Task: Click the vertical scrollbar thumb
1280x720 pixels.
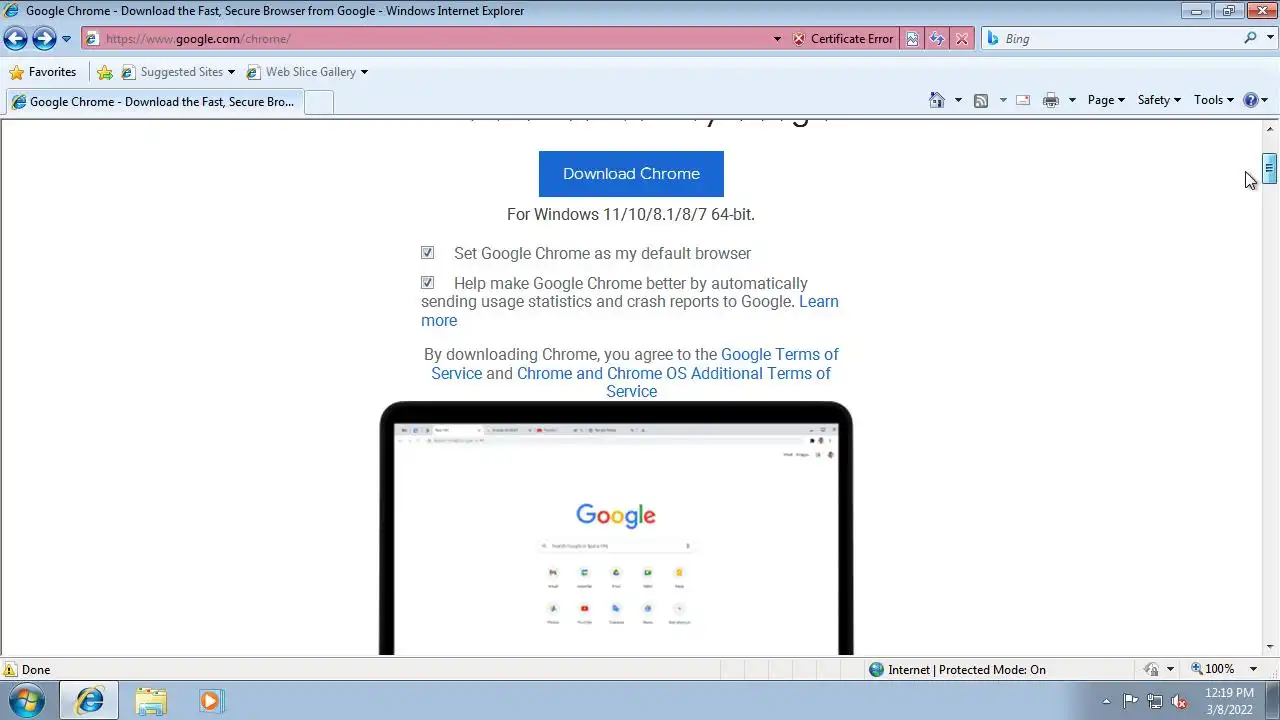Action: [1269, 168]
